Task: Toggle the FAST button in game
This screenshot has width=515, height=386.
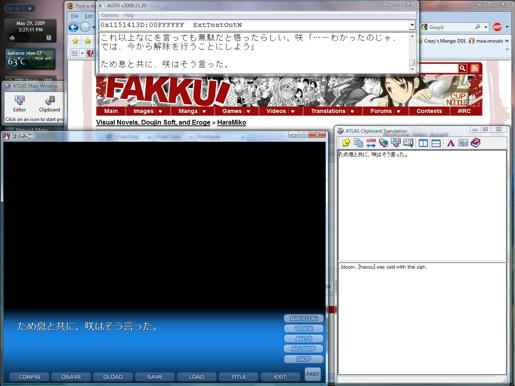Action: click(313, 374)
